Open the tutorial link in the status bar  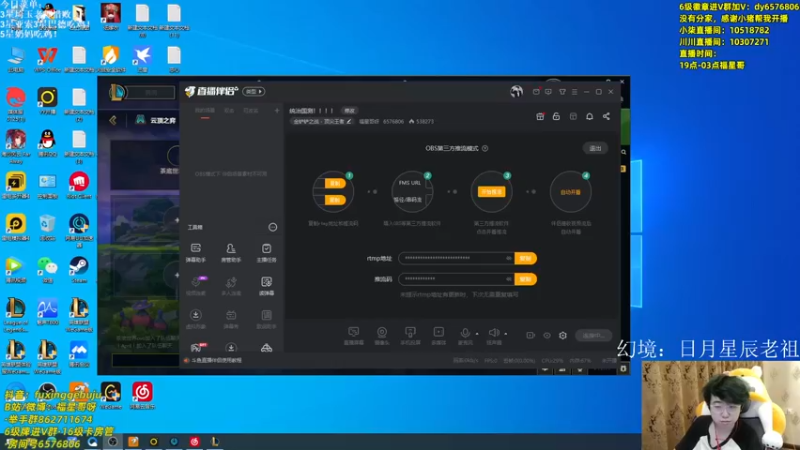coord(216,360)
